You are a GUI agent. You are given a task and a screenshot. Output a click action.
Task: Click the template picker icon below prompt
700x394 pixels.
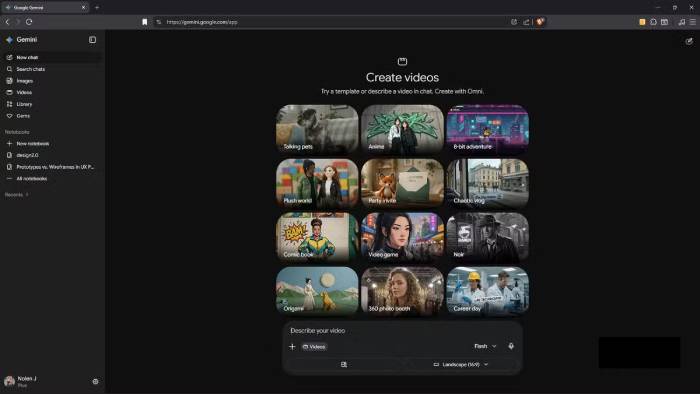point(344,365)
